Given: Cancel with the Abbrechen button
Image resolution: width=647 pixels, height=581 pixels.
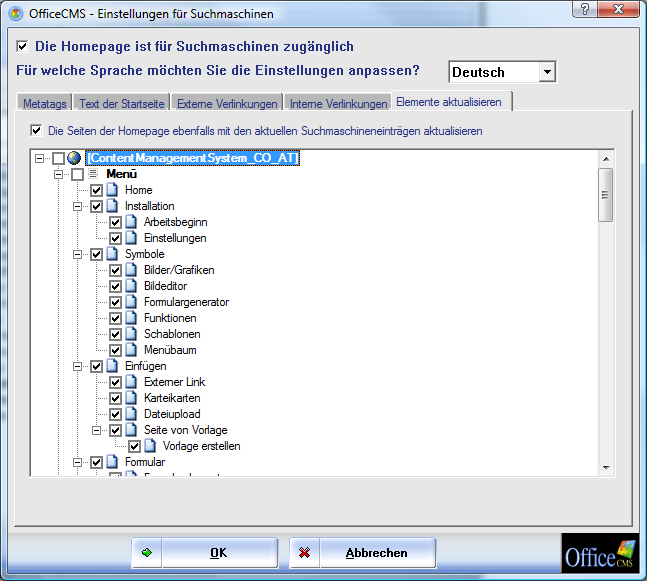Looking at the screenshot, I should click(363, 553).
